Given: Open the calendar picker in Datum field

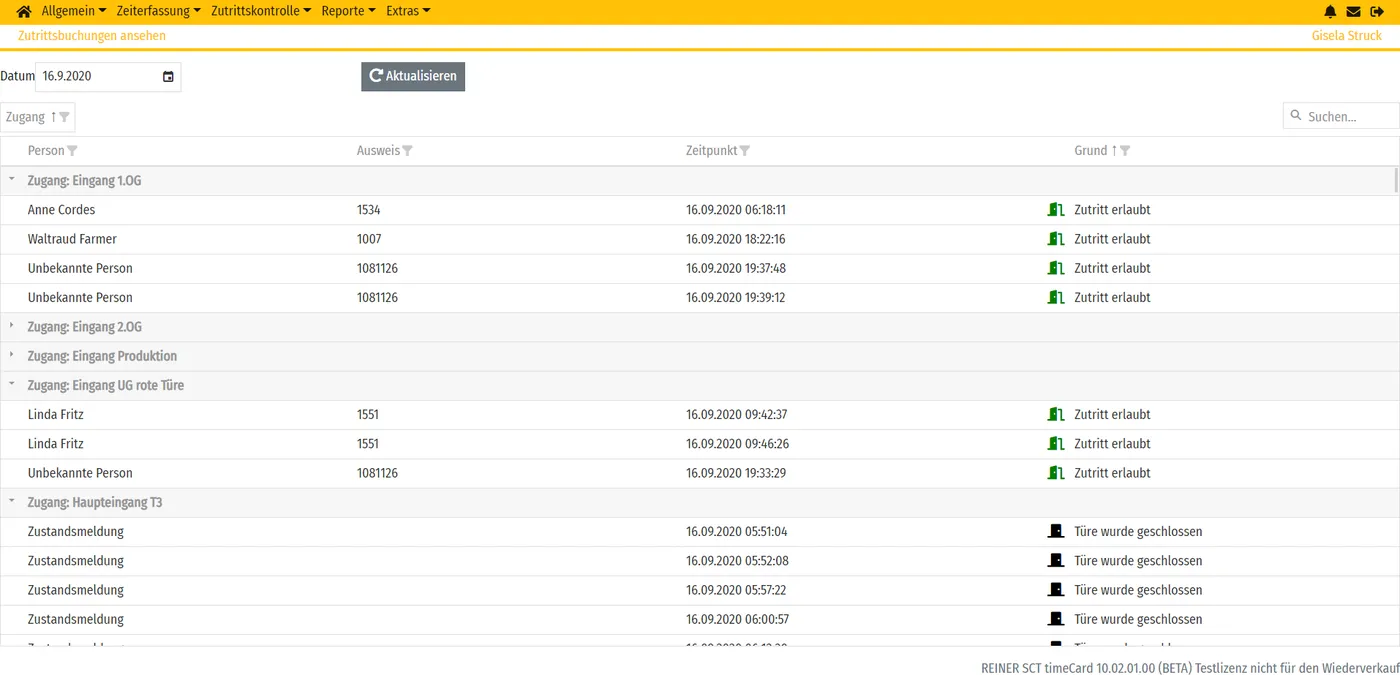Looking at the screenshot, I should [168, 77].
